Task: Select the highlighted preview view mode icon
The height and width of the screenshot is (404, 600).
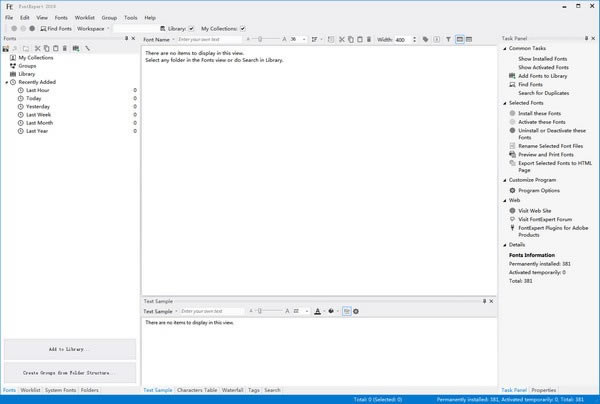Action: click(x=460, y=39)
